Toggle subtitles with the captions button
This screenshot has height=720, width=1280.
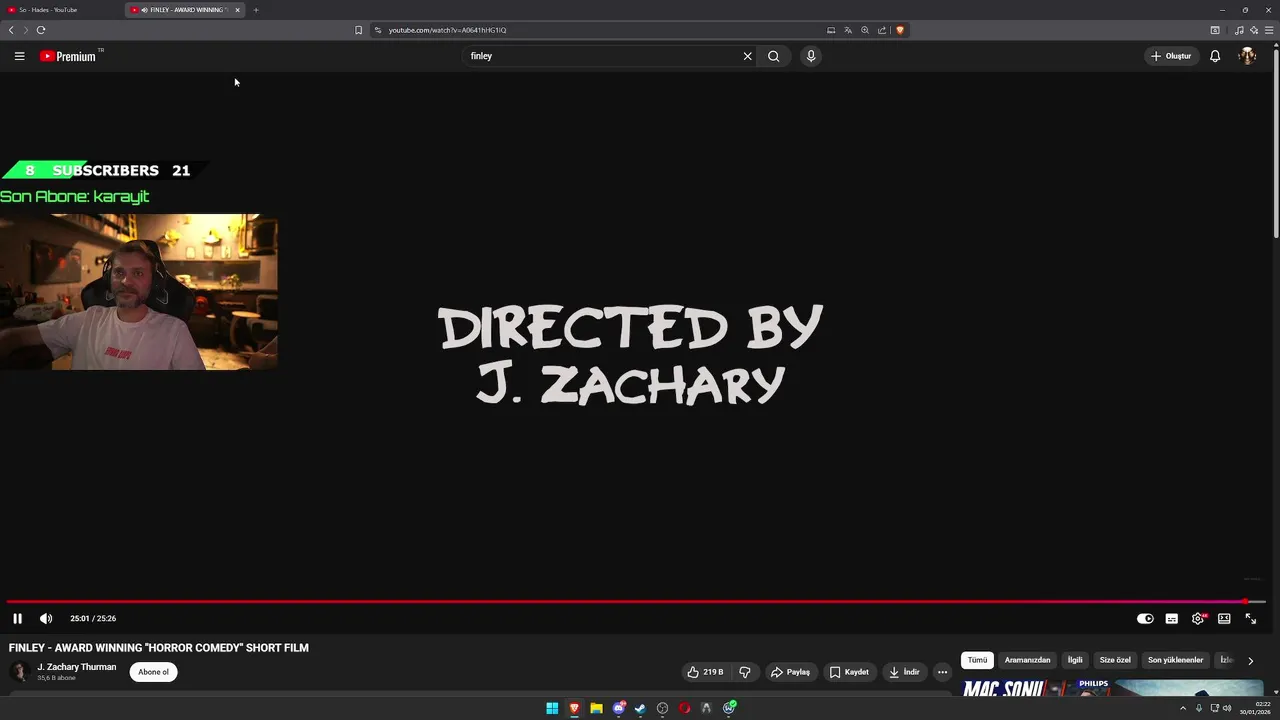1172,618
